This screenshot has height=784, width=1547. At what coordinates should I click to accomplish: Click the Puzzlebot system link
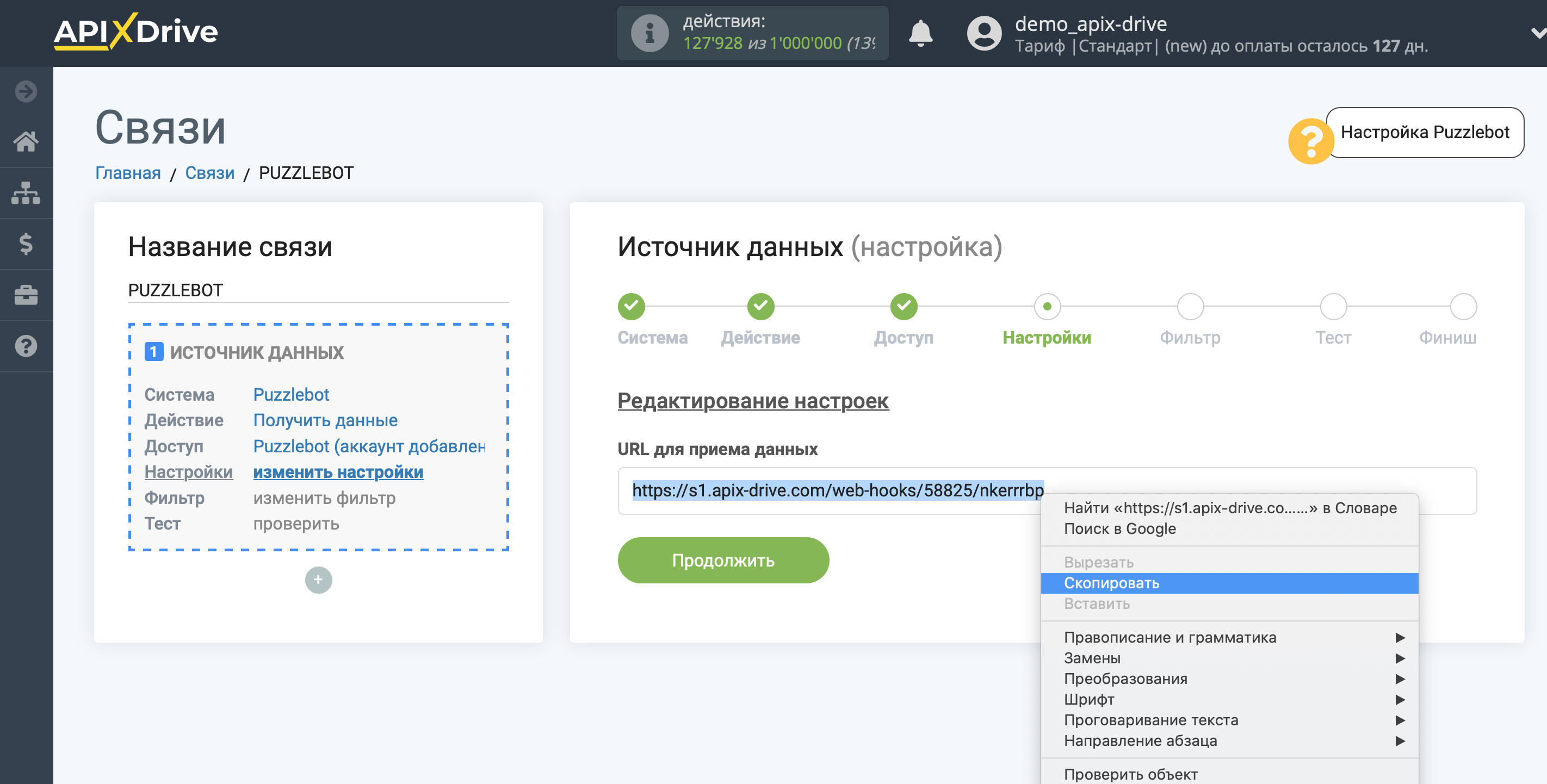[291, 394]
